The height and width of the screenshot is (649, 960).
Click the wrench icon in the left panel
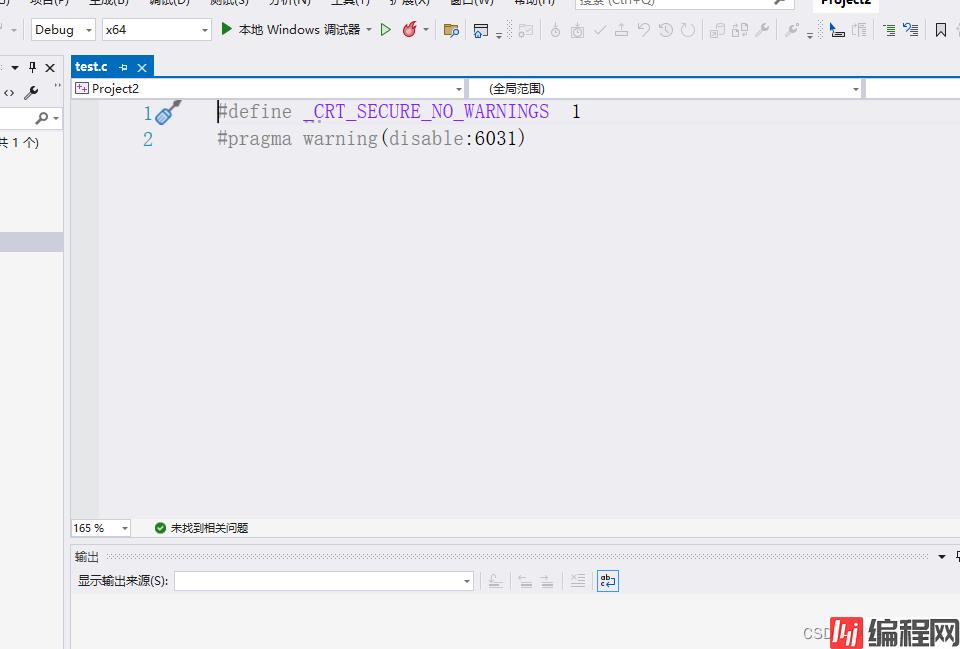[x=31, y=93]
